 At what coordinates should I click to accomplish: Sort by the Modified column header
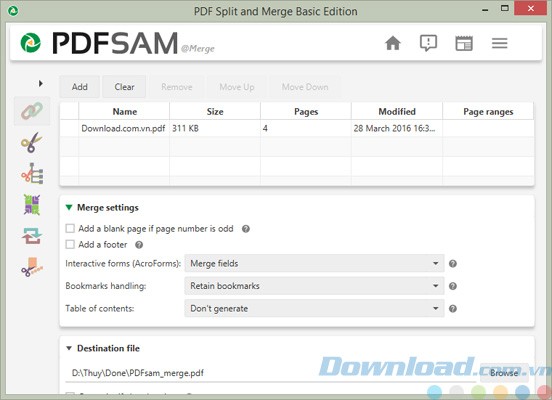click(x=397, y=112)
